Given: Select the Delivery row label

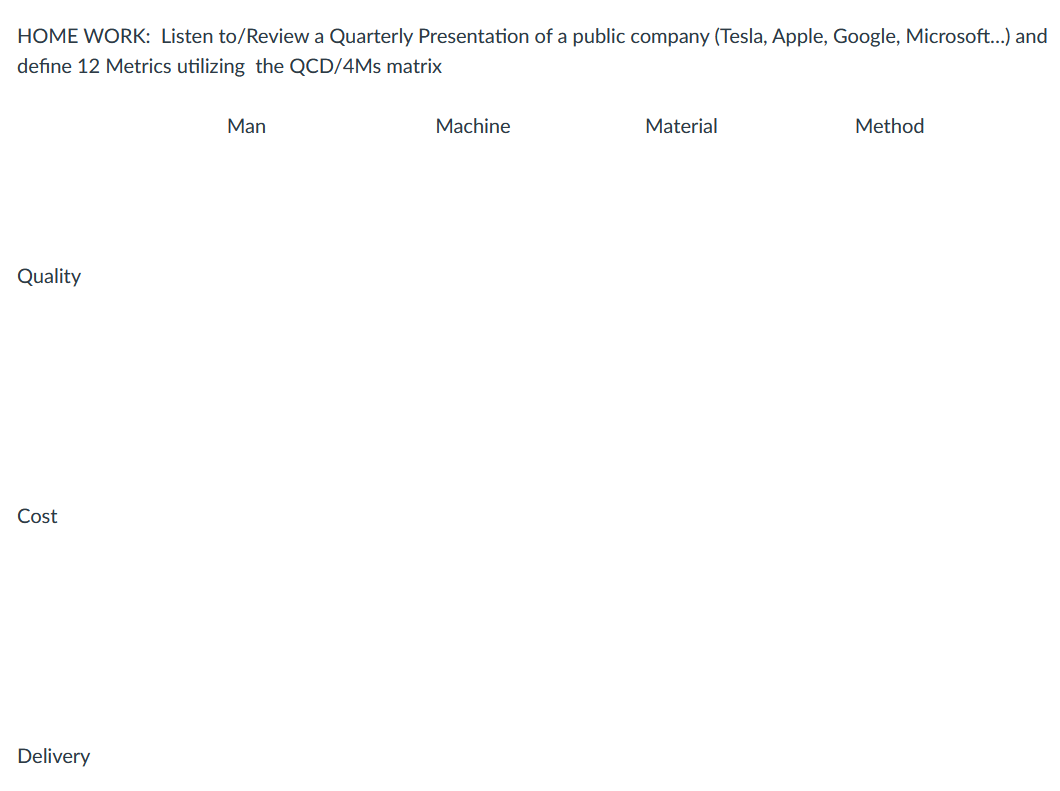Looking at the screenshot, I should pyautogui.click(x=53, y=756).
